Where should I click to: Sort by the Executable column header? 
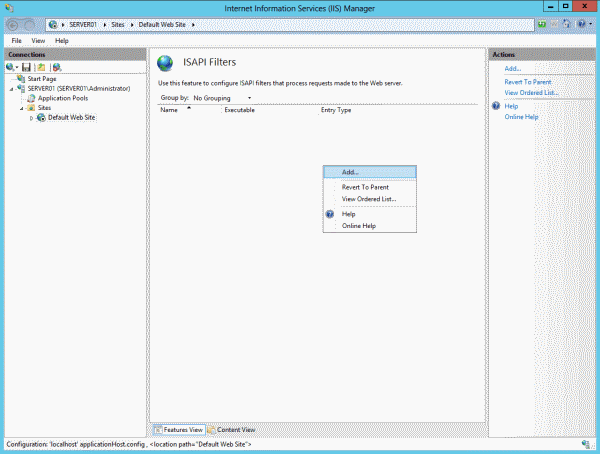tap(240, 110)
